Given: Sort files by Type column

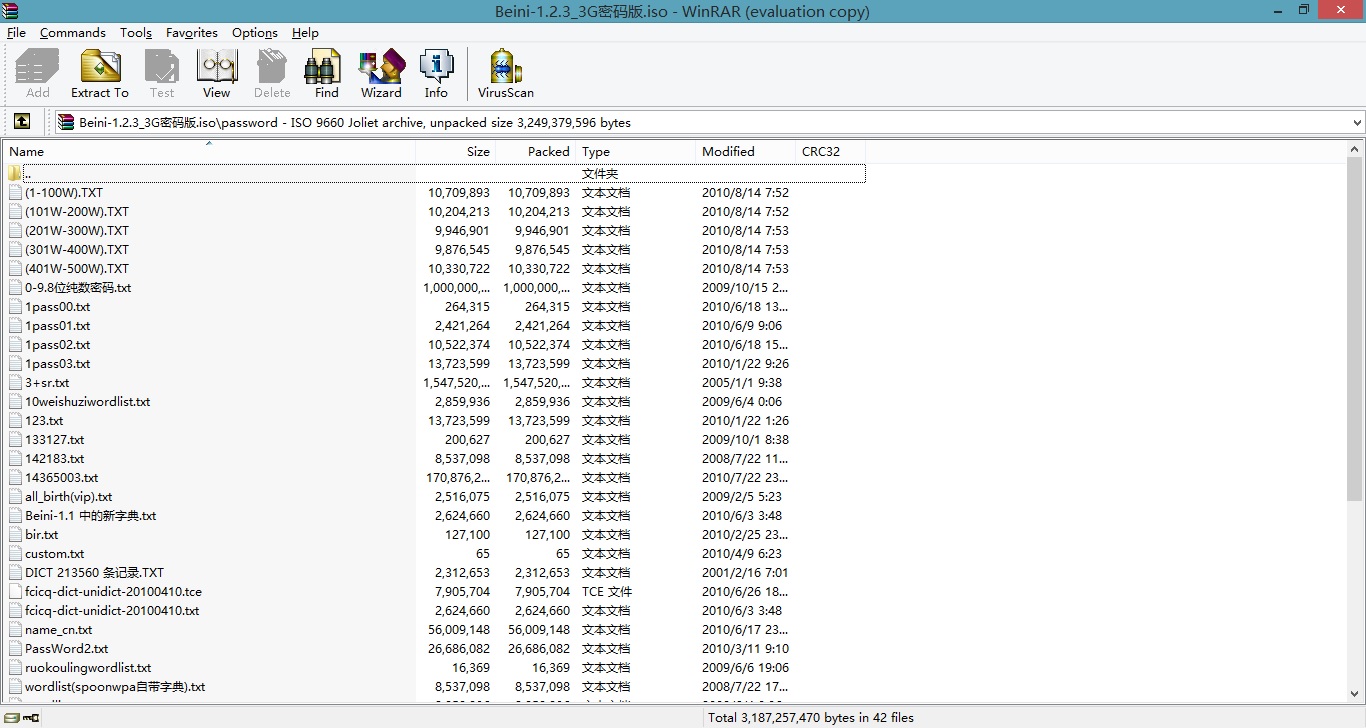Looking at the screenshot, I should click(635, 151).
